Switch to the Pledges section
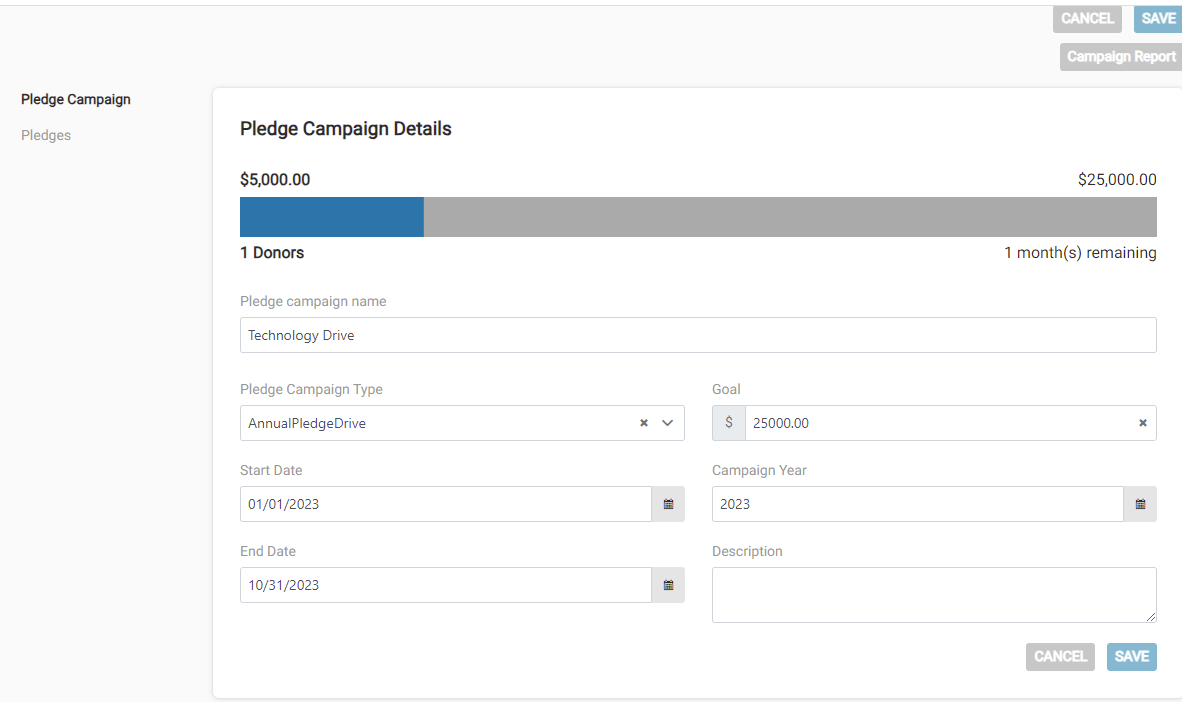Viewport: 1192px width, 708px height. 46,135
